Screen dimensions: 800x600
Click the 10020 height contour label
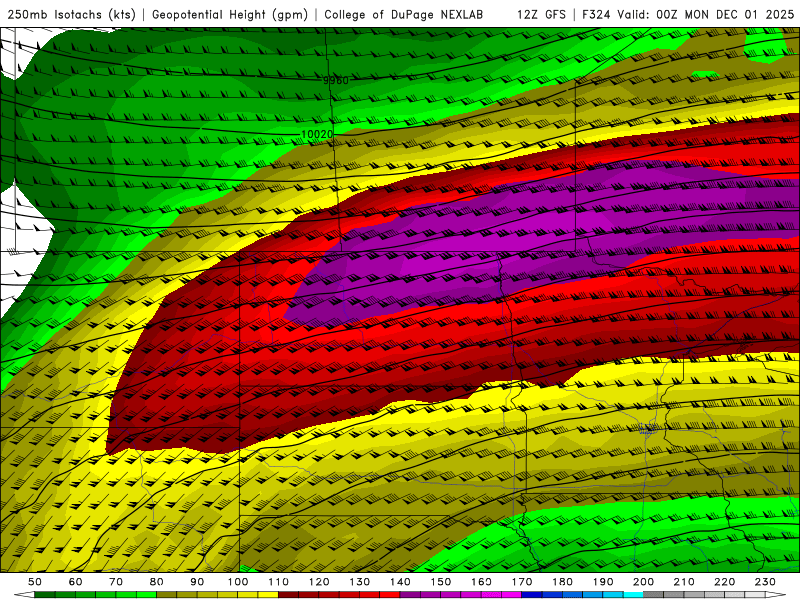[x=317, y=134]
